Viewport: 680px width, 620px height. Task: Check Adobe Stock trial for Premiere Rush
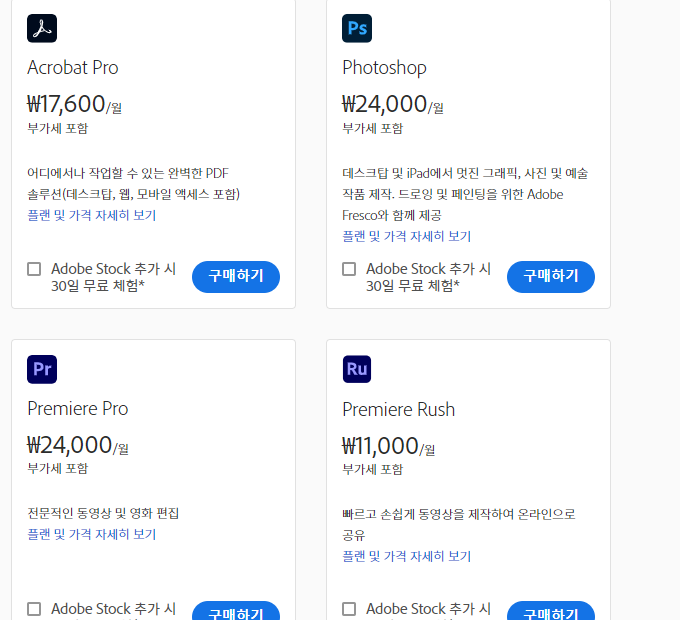pyautogui.click(x=349, y=609)
